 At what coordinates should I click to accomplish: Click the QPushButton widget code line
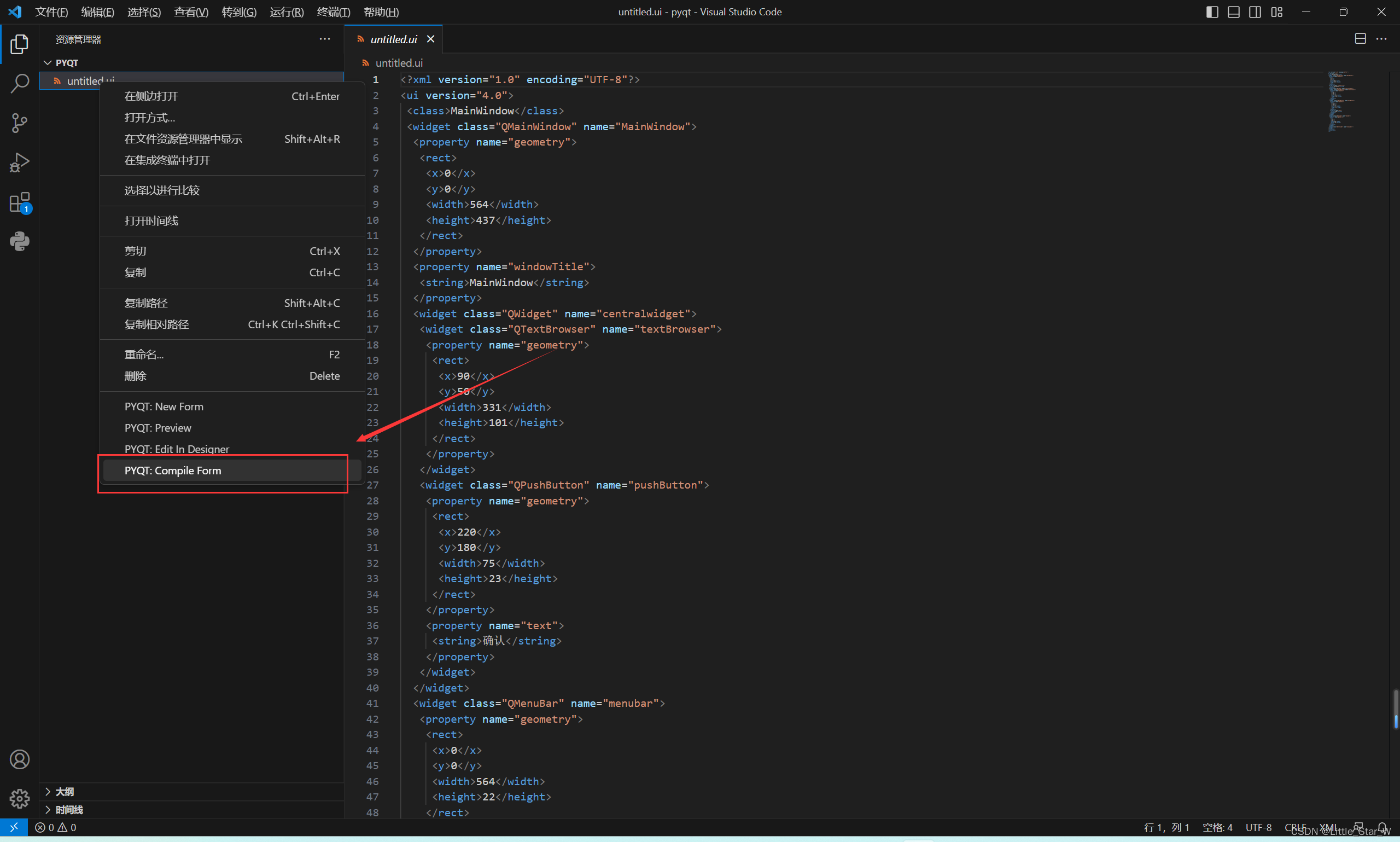coord(564,485)
